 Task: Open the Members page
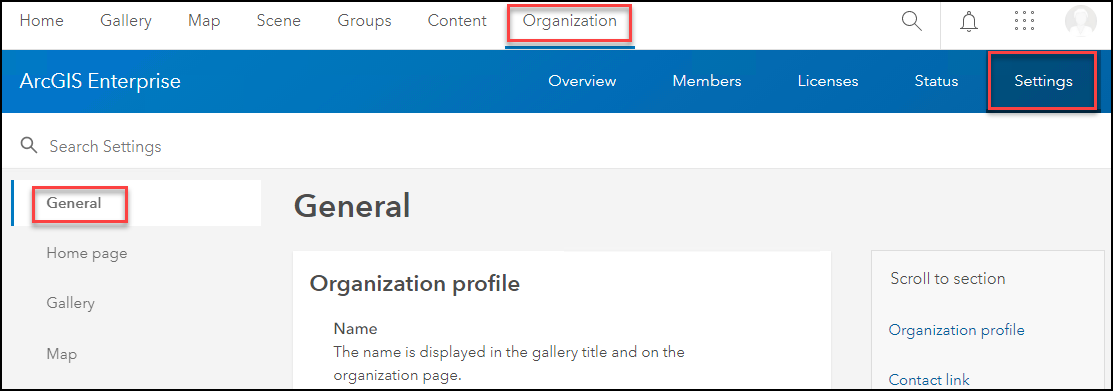707,81
